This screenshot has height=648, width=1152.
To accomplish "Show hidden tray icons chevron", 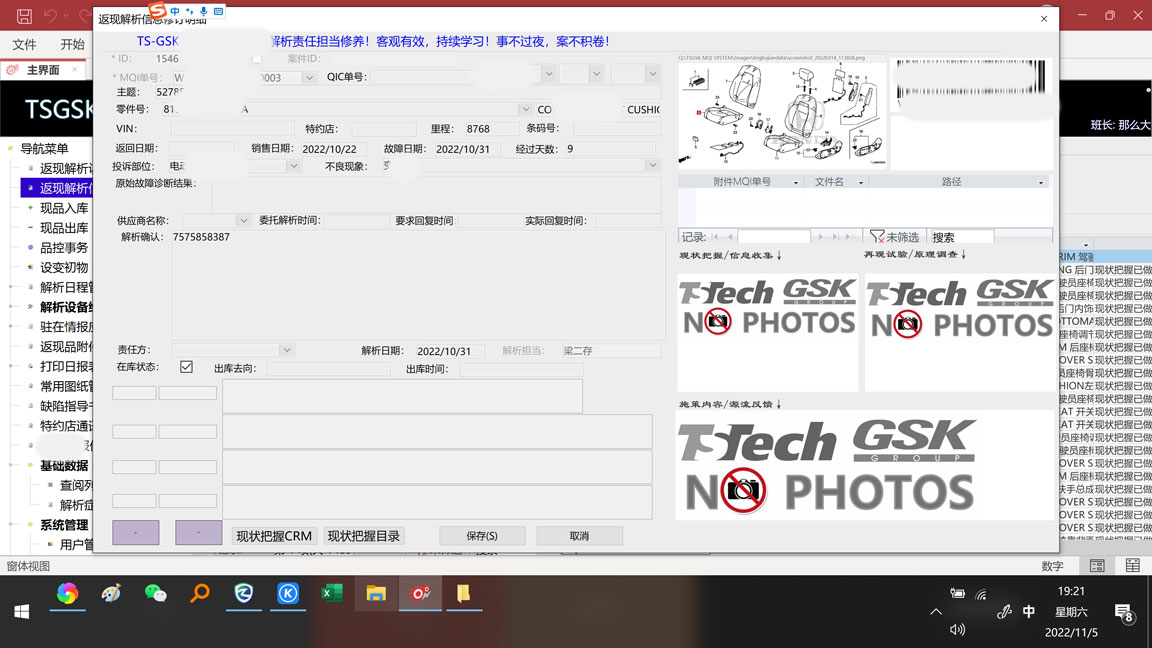I will coord(935,611).
